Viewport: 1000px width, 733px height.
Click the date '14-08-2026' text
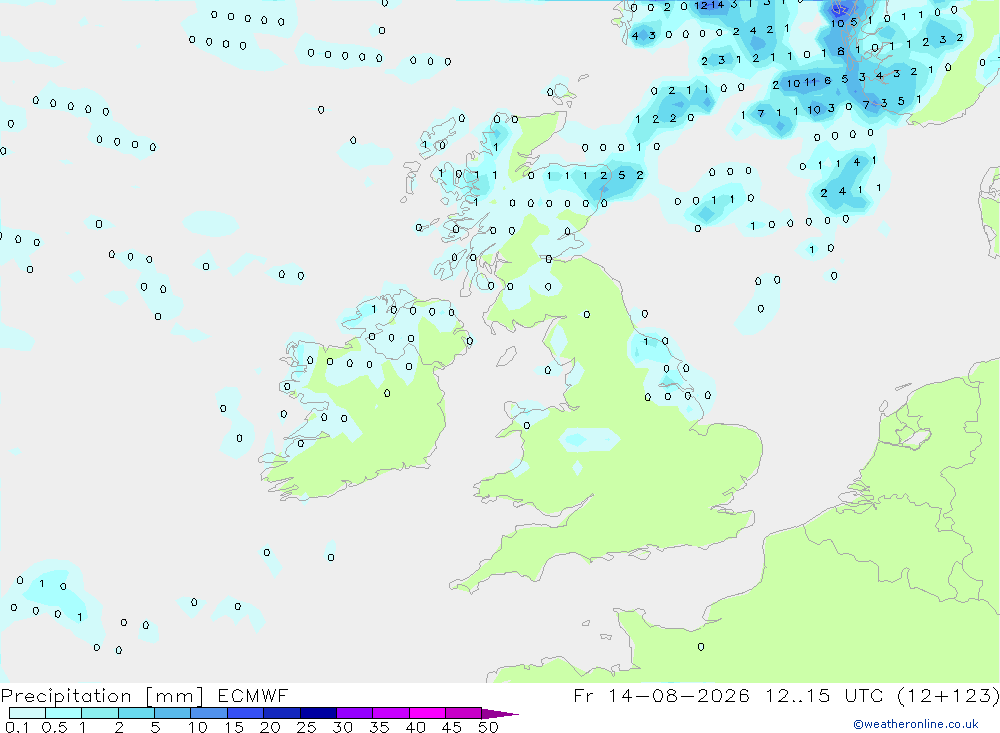click(679, 695)
